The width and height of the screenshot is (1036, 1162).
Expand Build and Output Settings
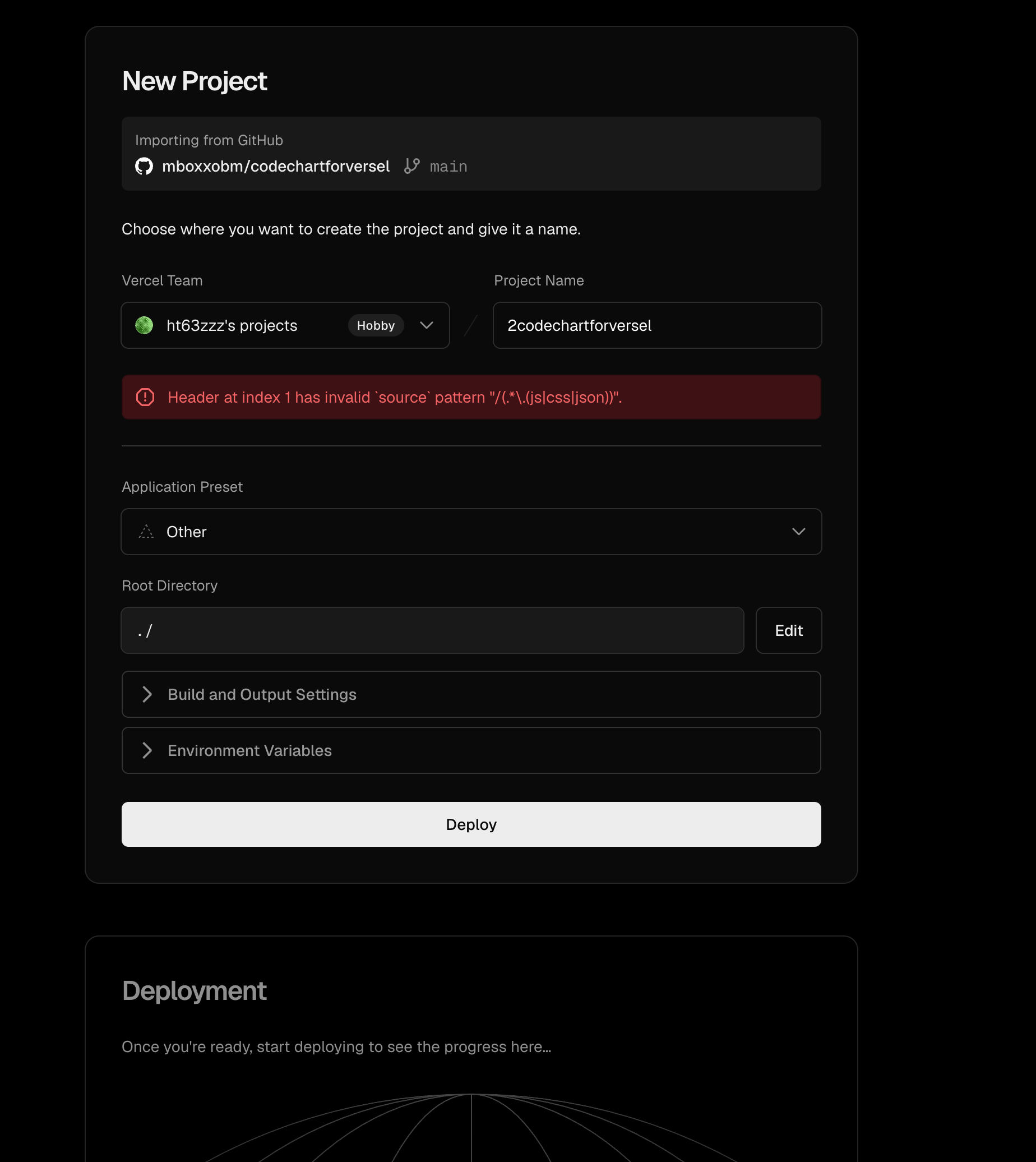[x=471, y=694]
